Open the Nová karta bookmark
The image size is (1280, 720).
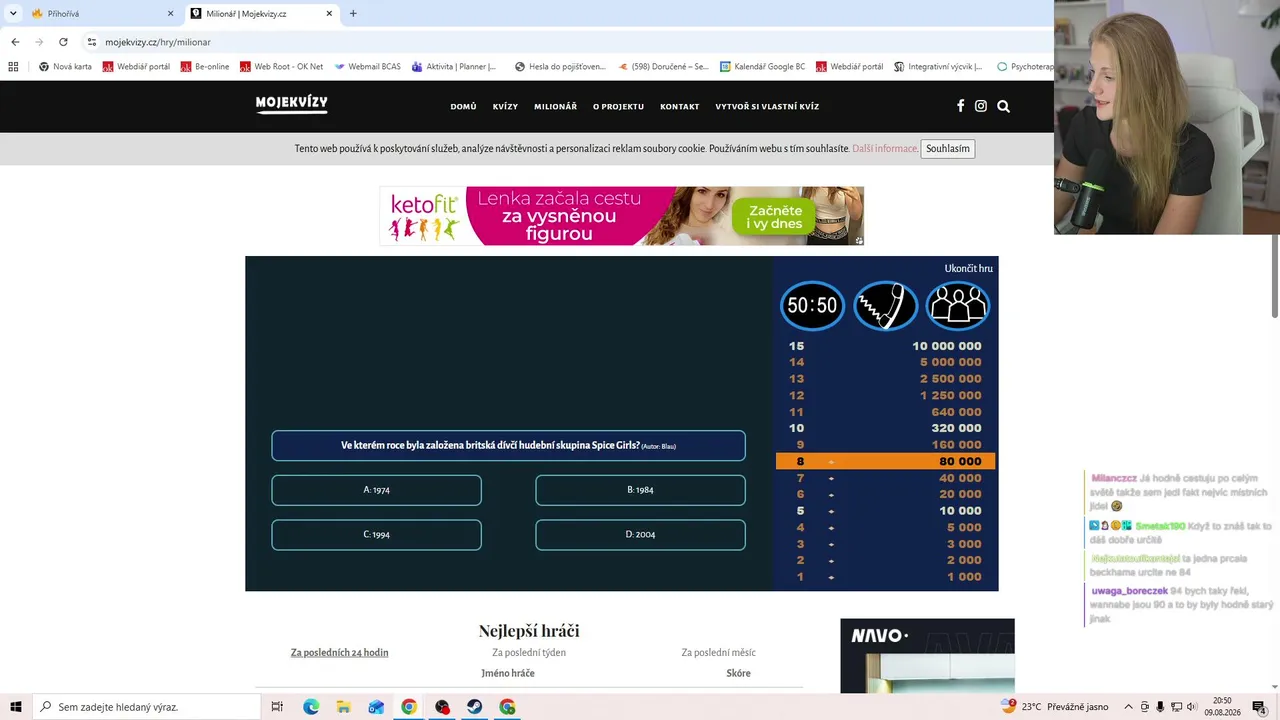(x=65, y=67)
